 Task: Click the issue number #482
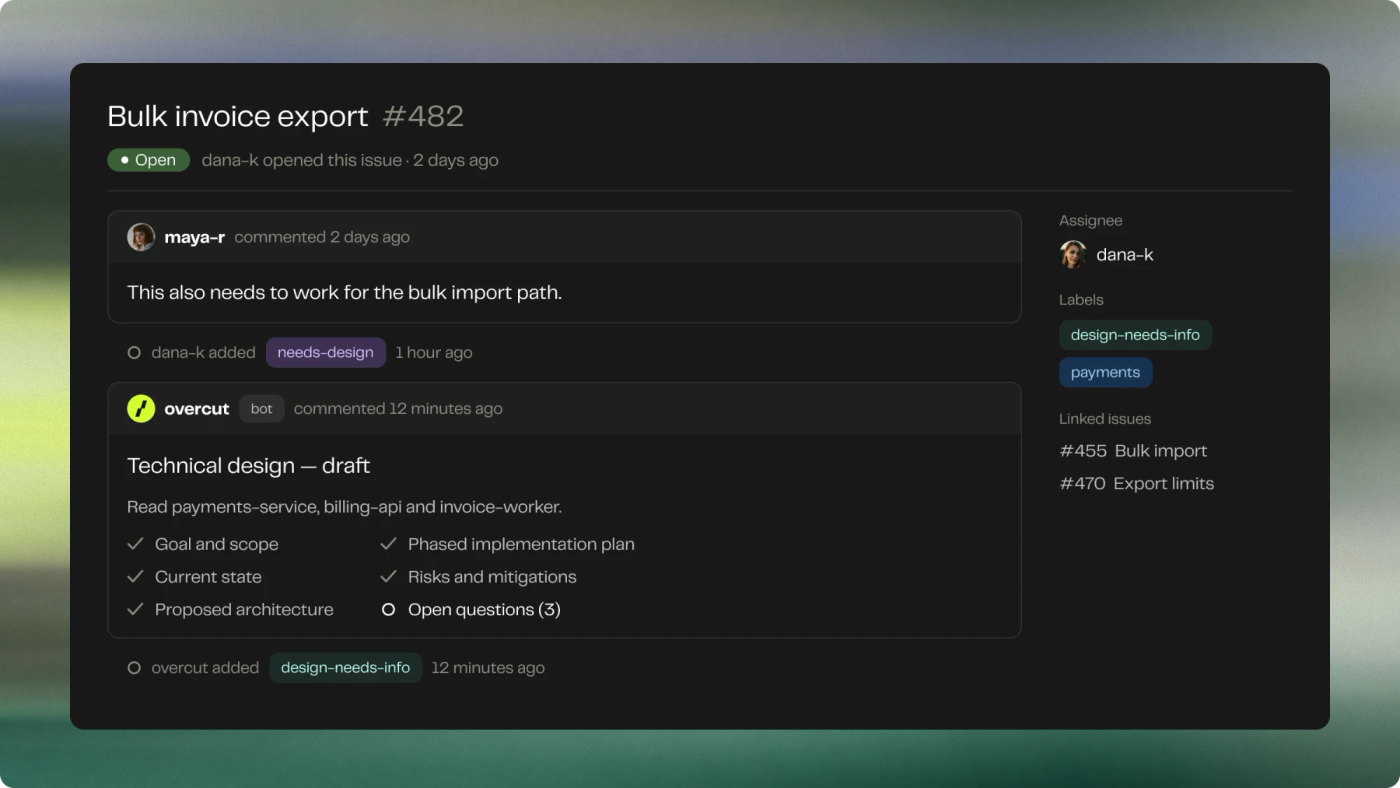(x=423, y=116)
